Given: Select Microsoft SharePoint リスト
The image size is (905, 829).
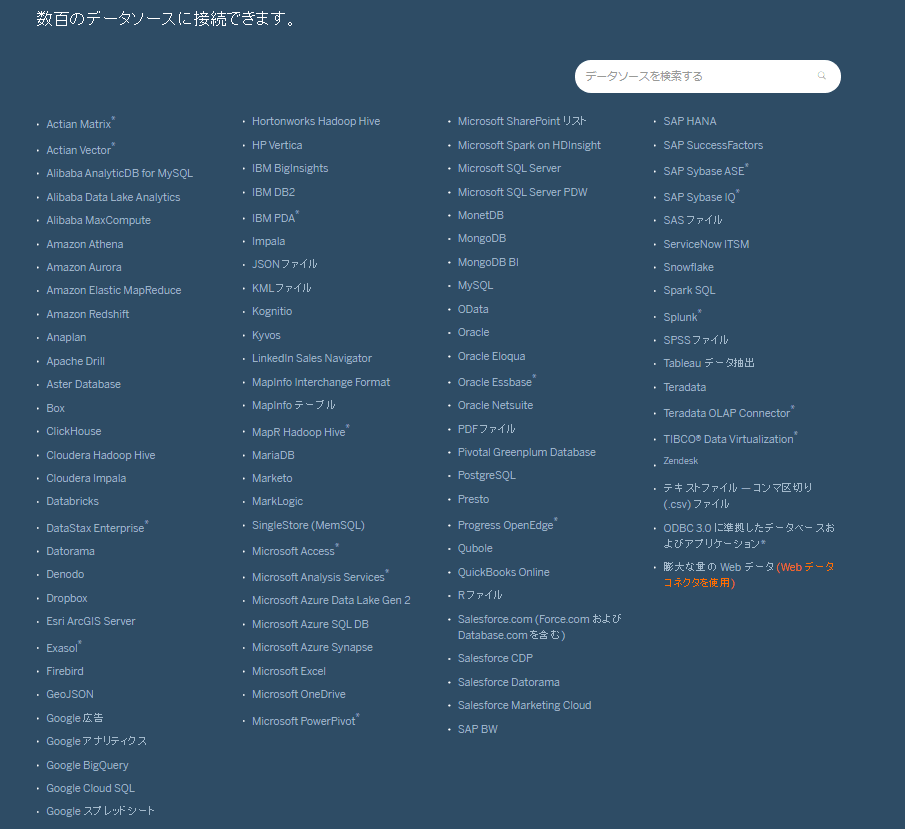Looking at the screenshot, I should [522, 121].
